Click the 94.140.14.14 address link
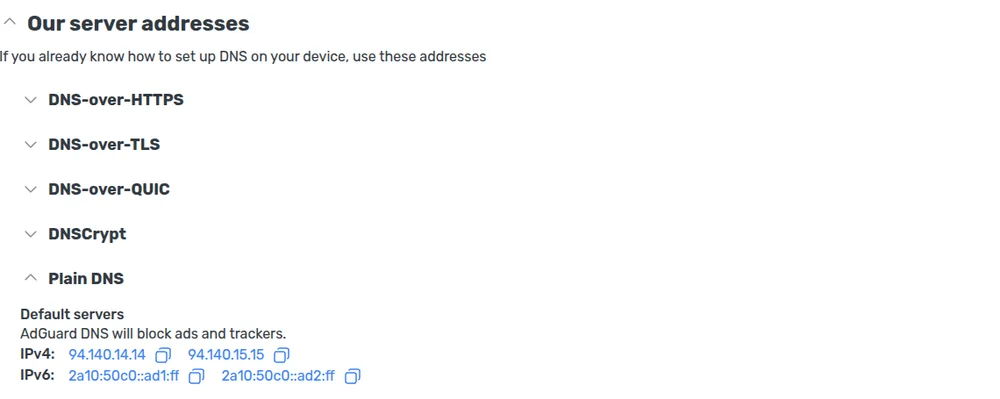Viewport: 1000px width, 399px height. click(107, 355)
